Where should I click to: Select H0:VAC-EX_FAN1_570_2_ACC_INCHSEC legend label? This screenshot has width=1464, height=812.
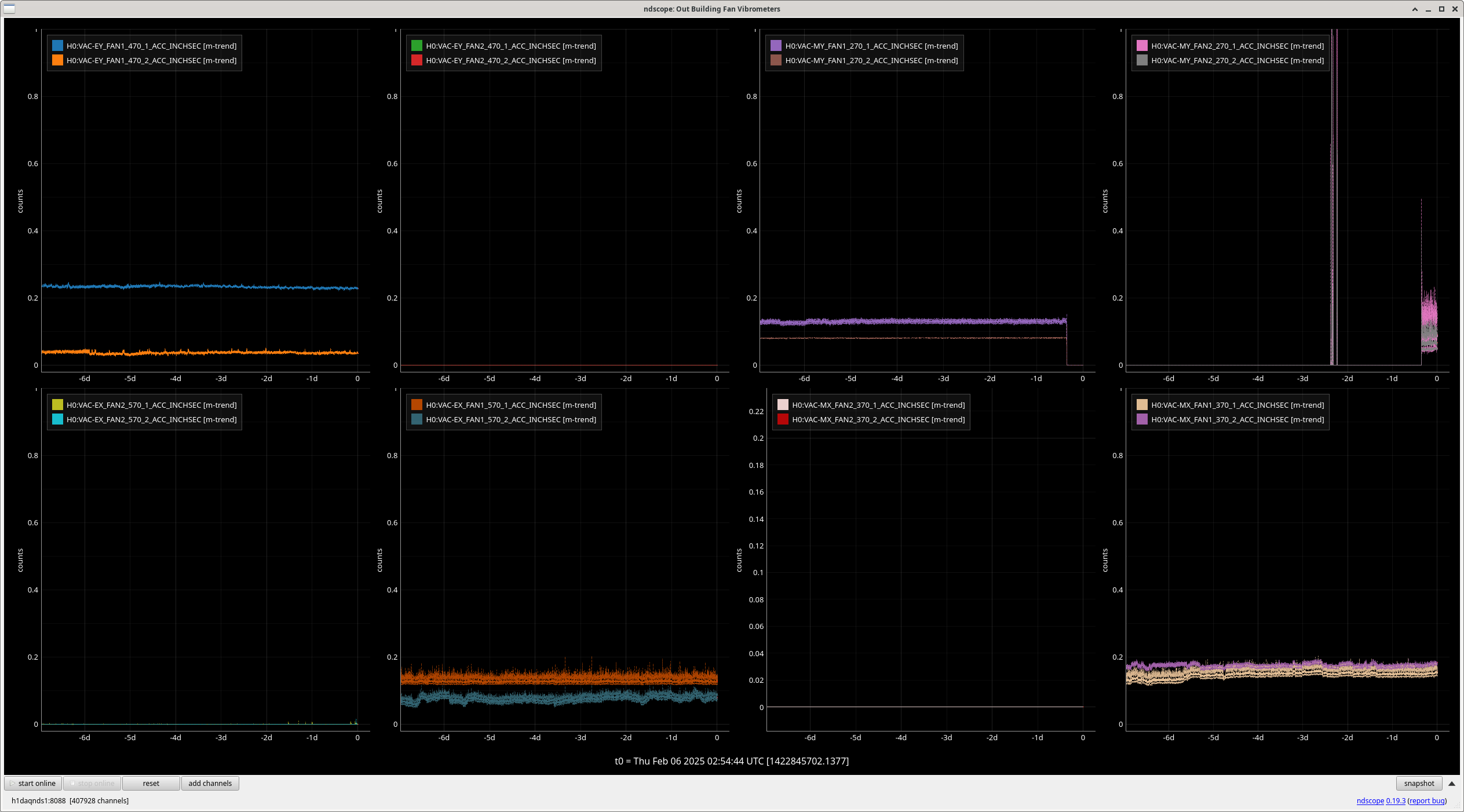click(x=511, y=419)
